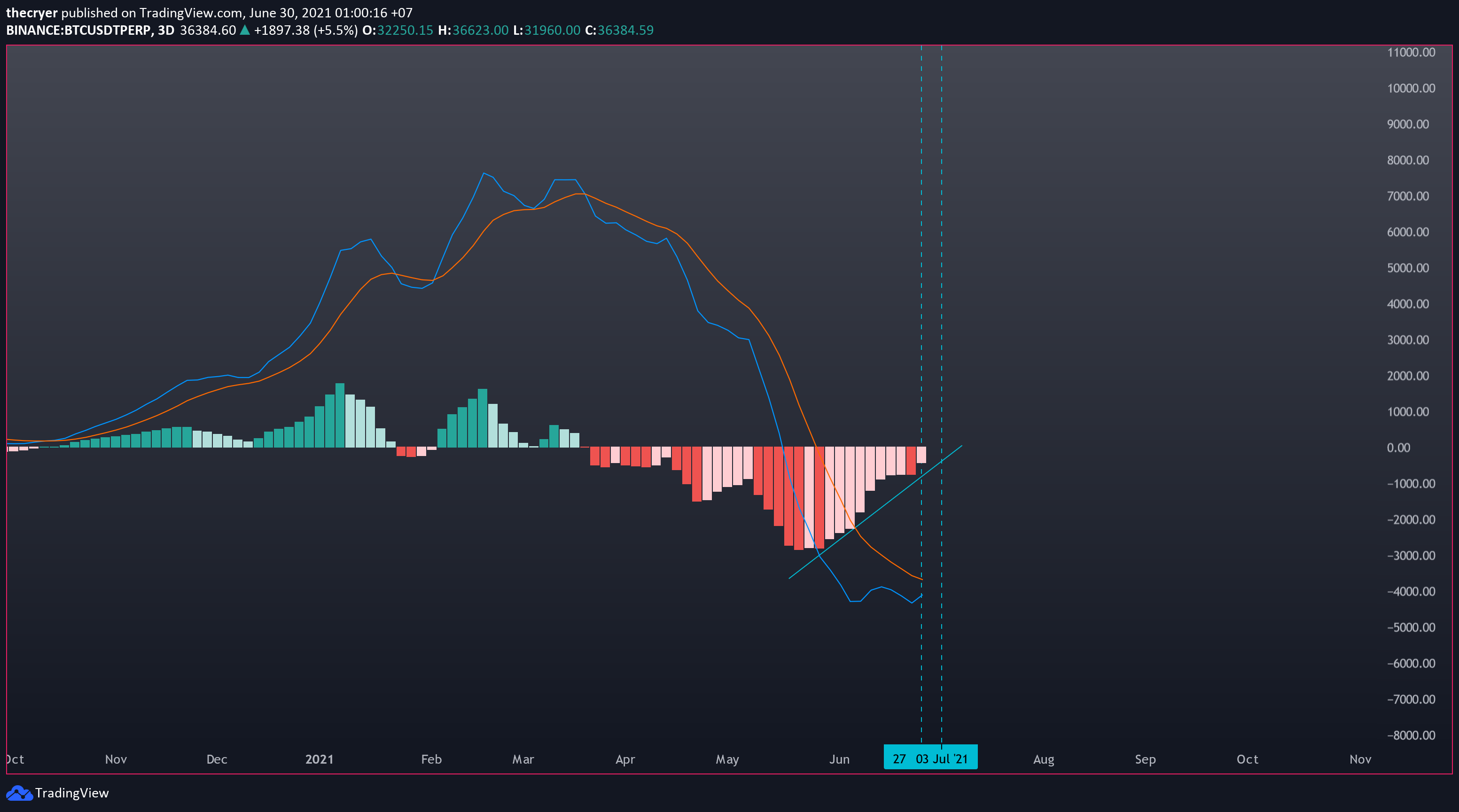1459x812 pixels.
Task: Click the tallest green histogram bar in mid-February
Action: (483, 418)
